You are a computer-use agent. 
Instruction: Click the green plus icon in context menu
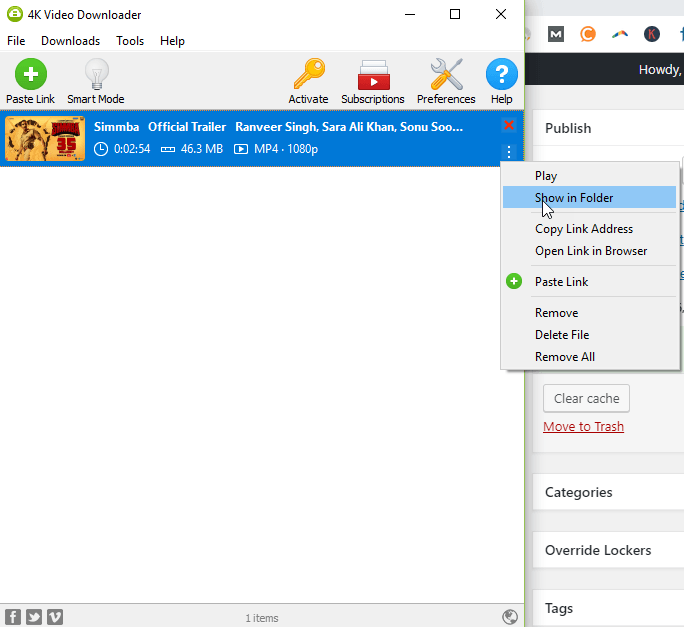[514, 281]
